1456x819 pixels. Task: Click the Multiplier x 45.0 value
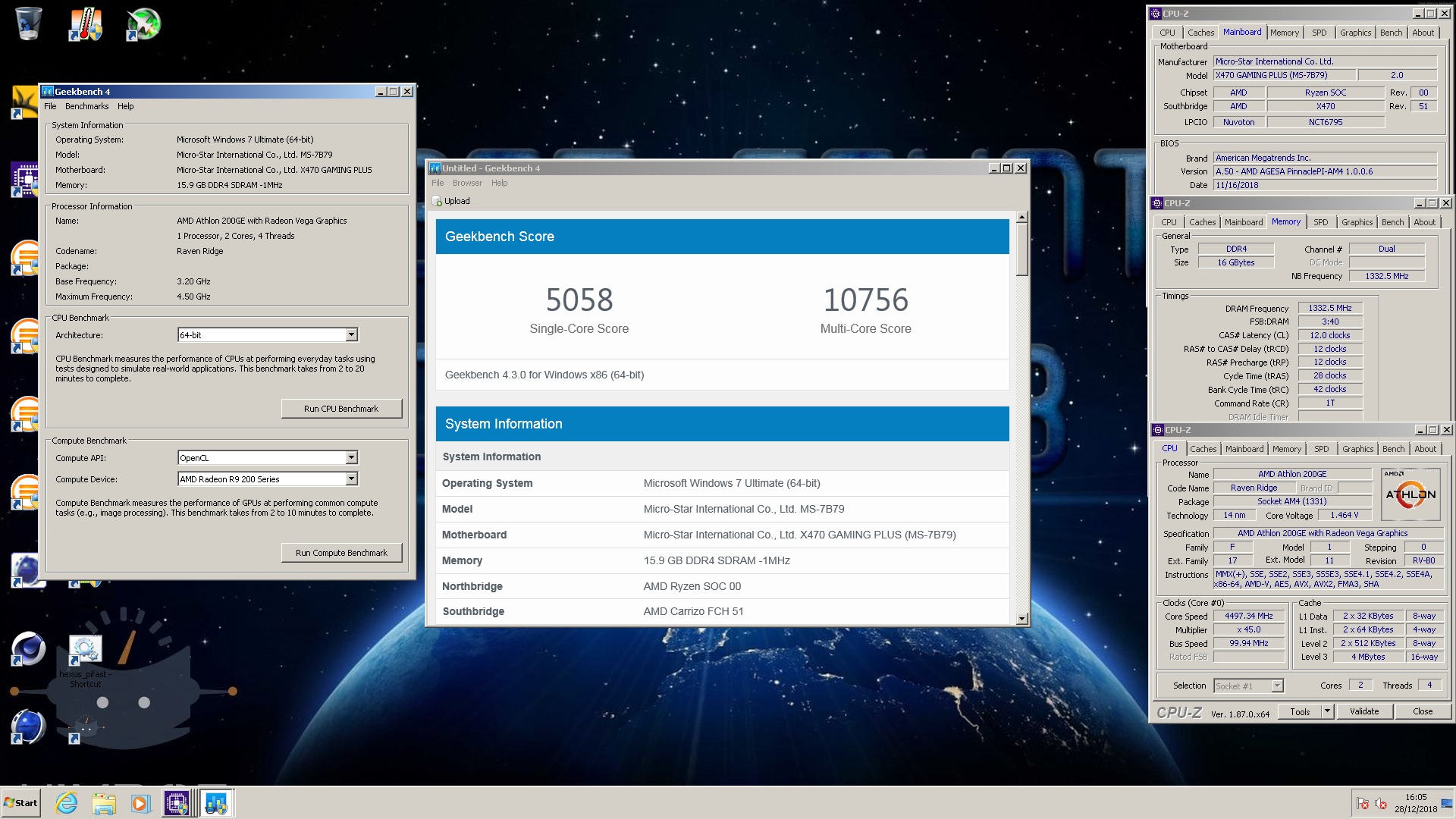coord(1248,630)
